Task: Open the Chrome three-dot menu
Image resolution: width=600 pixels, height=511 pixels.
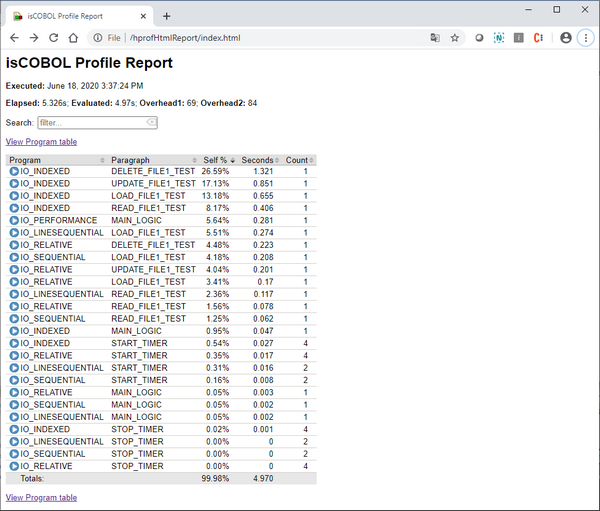Action: click(585, 38)
